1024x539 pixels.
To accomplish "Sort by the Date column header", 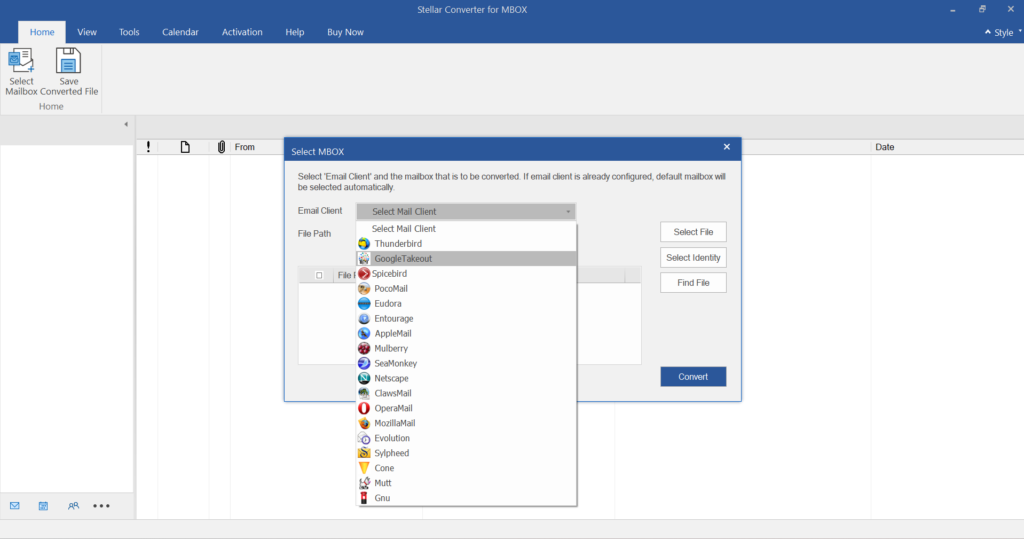I will (x=885, y=147).
